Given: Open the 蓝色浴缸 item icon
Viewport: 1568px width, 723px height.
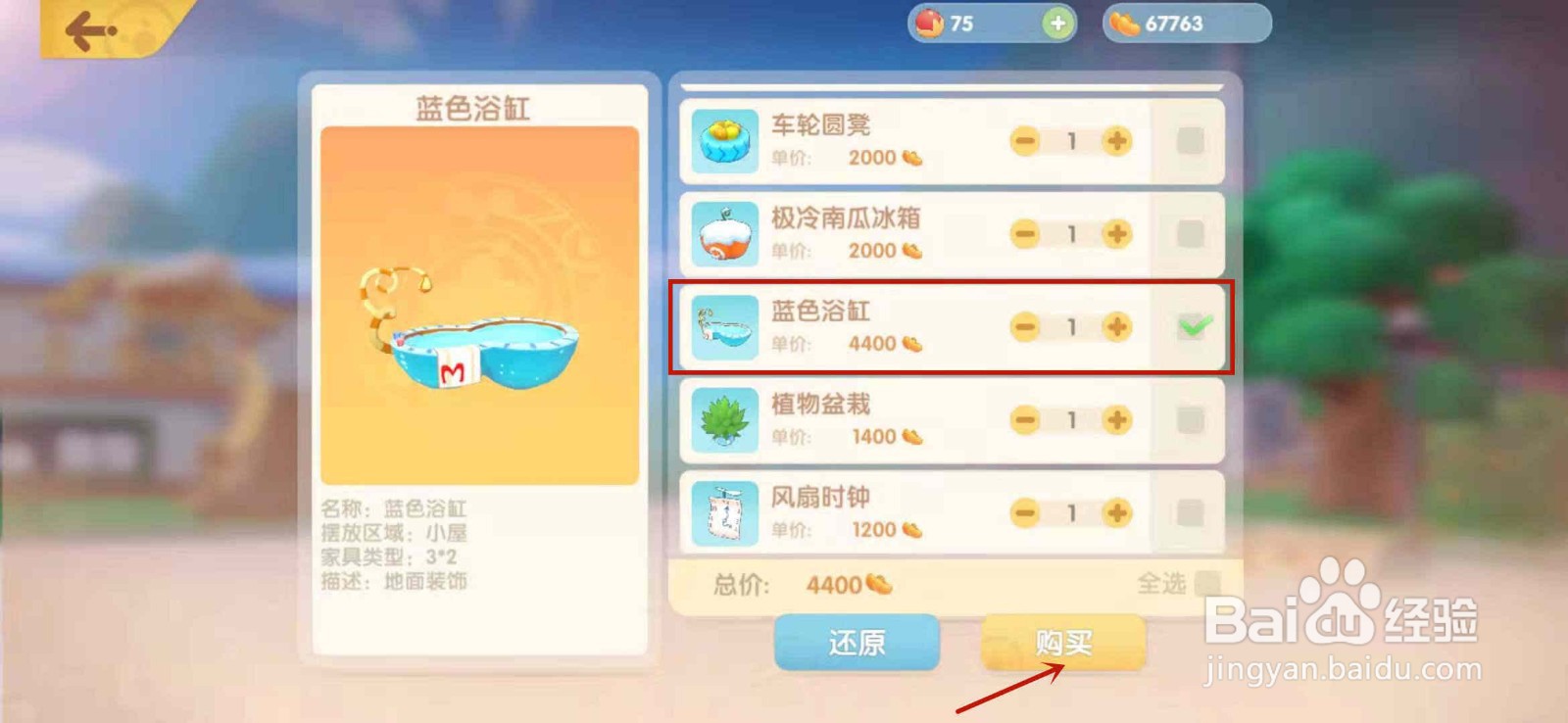Looking at the screenshot, I should [x=724, y=327].
